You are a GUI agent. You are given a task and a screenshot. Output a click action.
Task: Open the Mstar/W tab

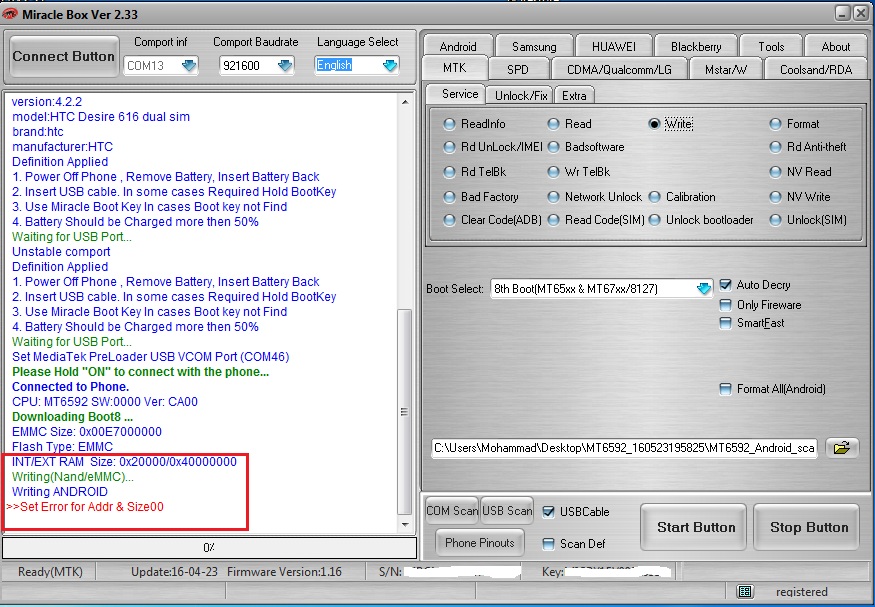point(725,69)
